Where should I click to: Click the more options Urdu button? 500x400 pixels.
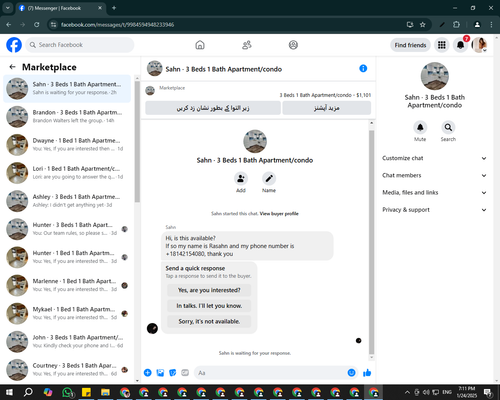pos(327,108)
